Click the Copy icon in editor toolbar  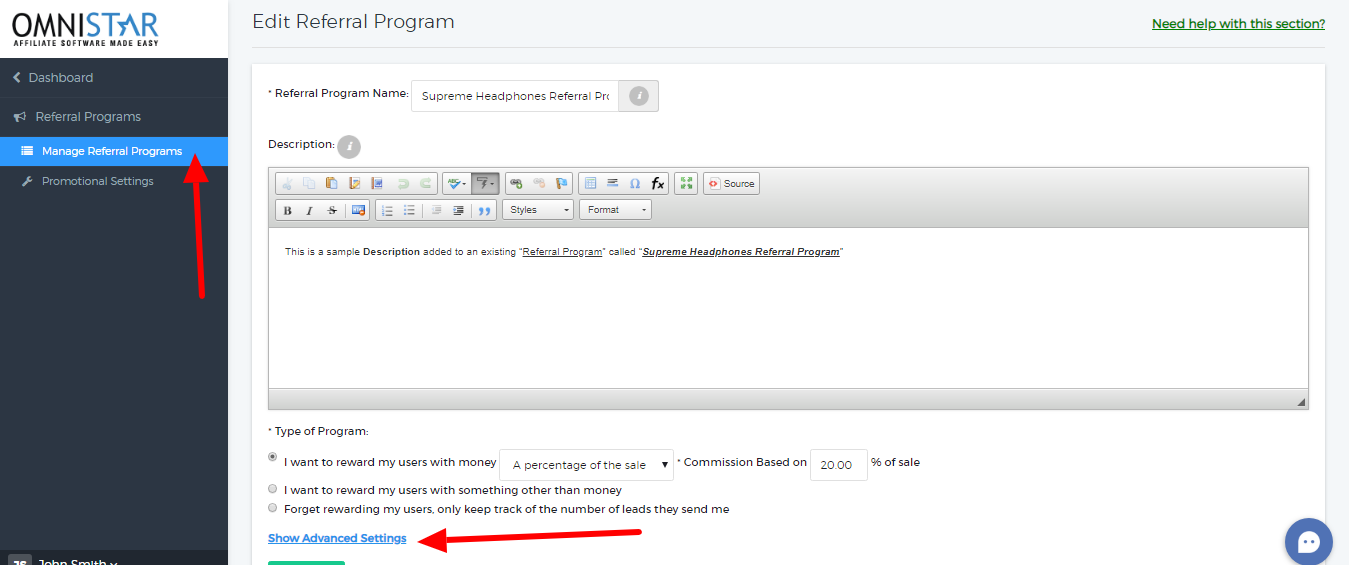309,183
